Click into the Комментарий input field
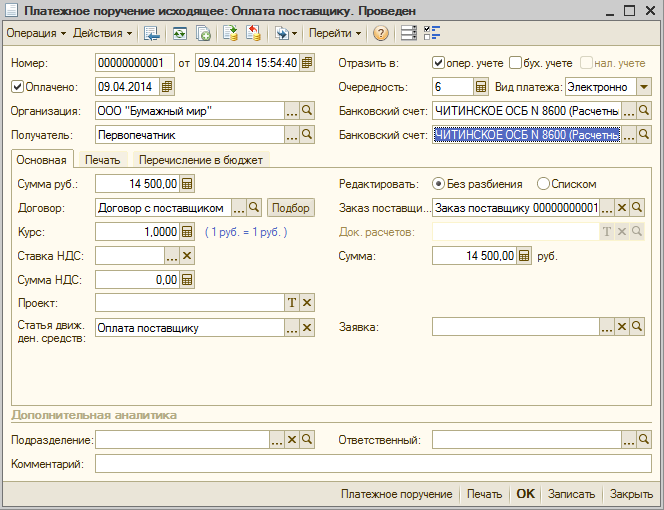The image size is (664, 510). point(373,464)
